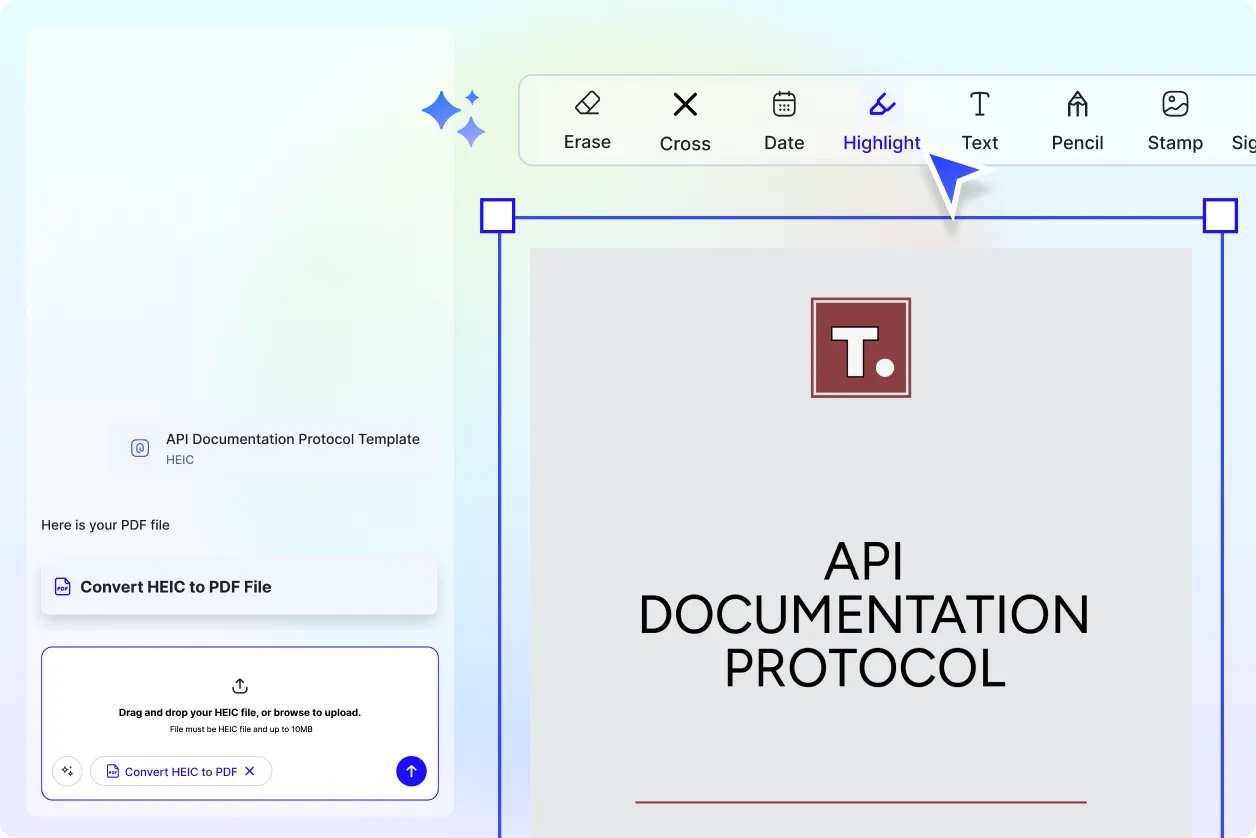The image size is (1256, 838).
Task: Open the Stamp tool
Action: click(1174, 120)
